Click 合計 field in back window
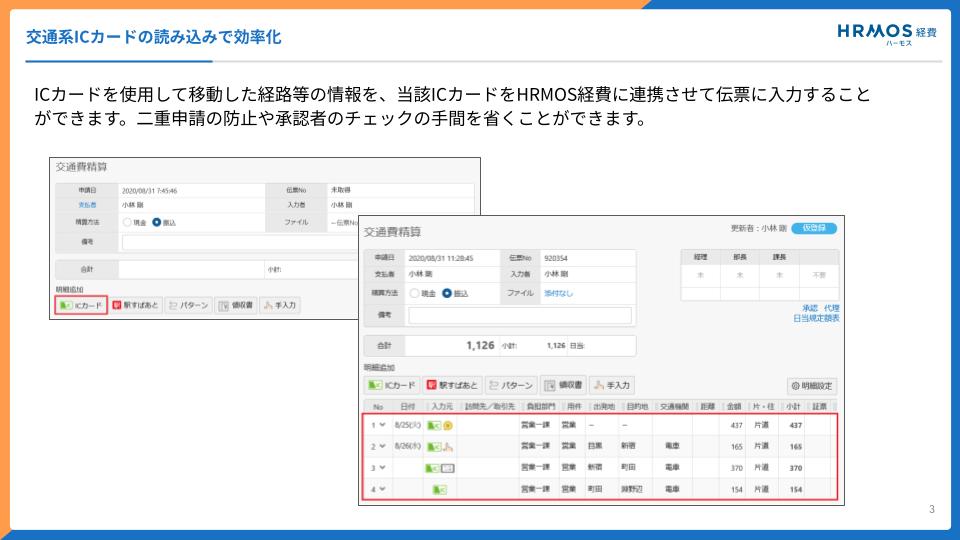This screenshot has height=540, width=960. [x=191, y=269]
